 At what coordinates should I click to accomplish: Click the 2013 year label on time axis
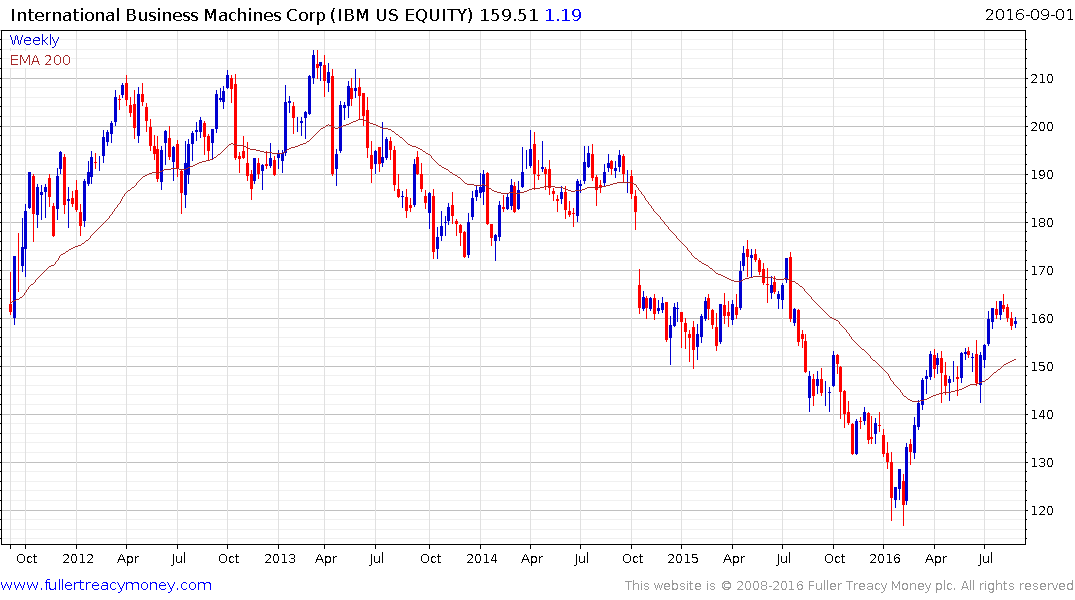(x=280, y=558)
